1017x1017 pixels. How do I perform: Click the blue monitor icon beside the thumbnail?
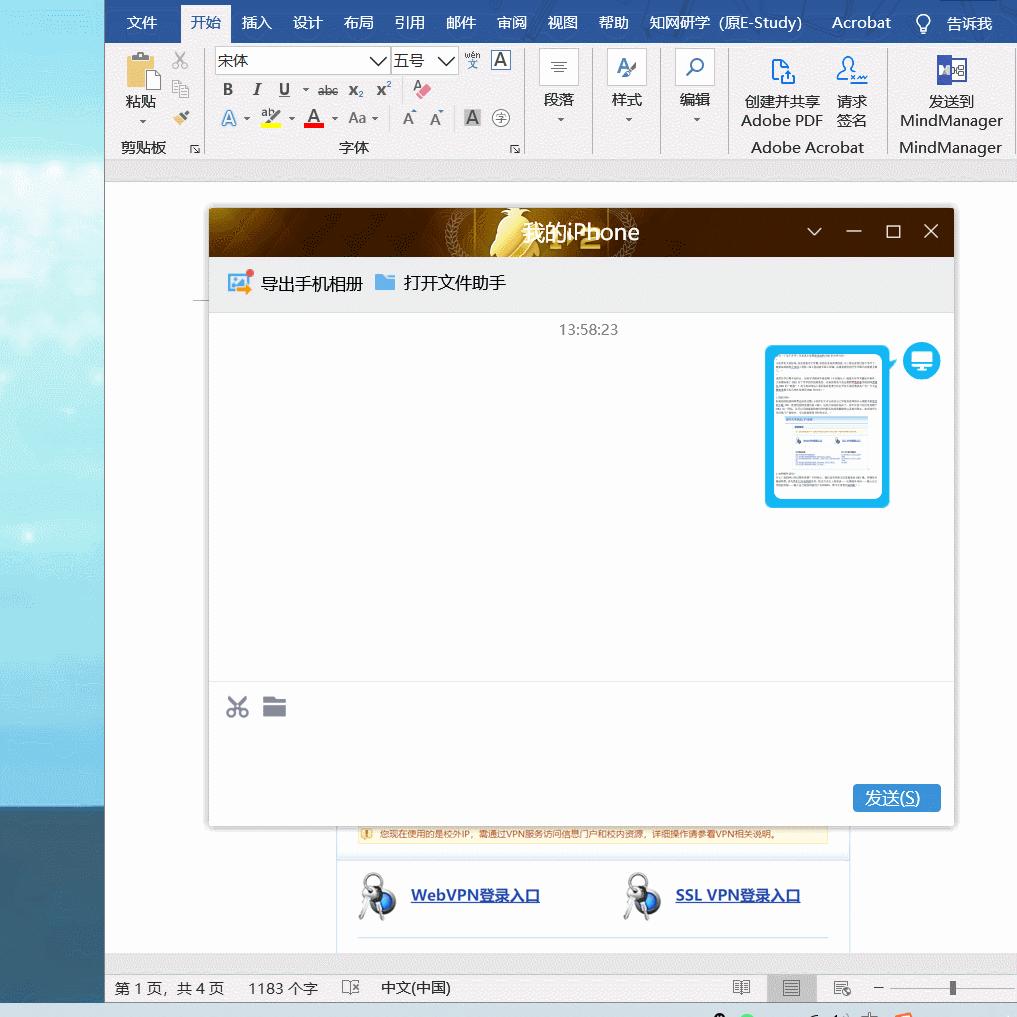pyautogui.click(x=921, y=360)
